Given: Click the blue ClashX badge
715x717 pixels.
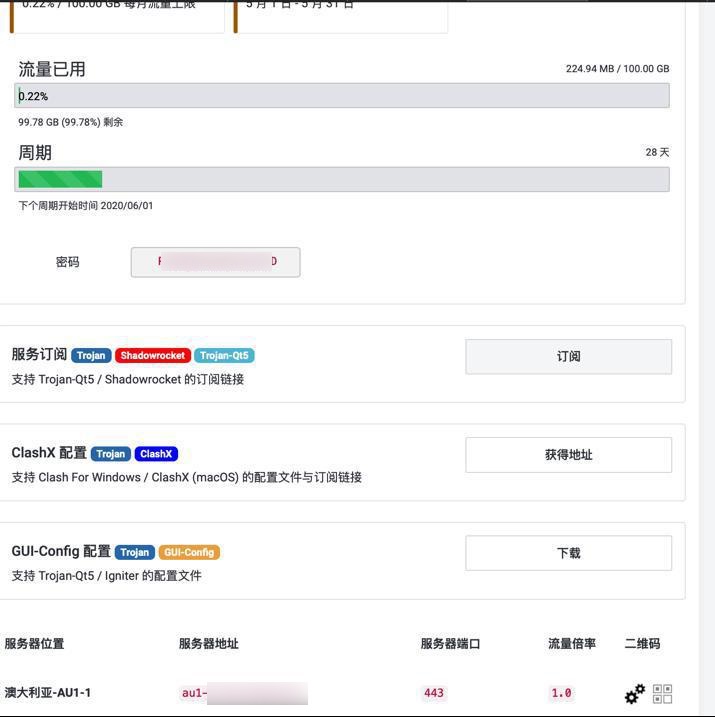Looking at the screenshot, I should click(x=156, y=454).
